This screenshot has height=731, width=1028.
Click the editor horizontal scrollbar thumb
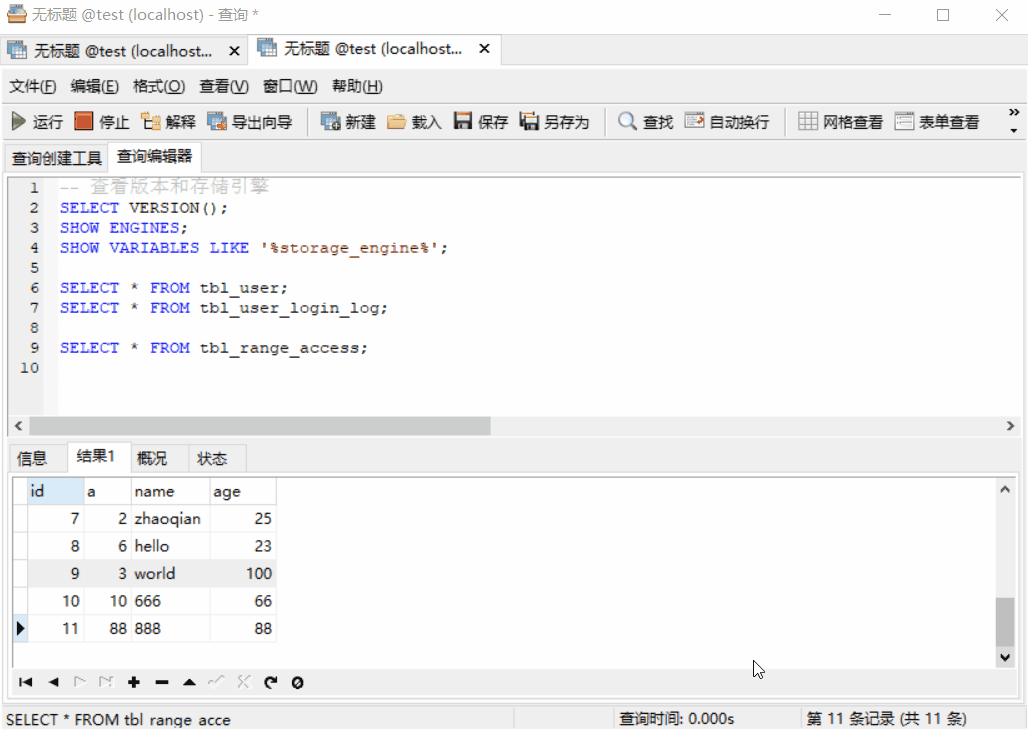click(x=260, y=426)
